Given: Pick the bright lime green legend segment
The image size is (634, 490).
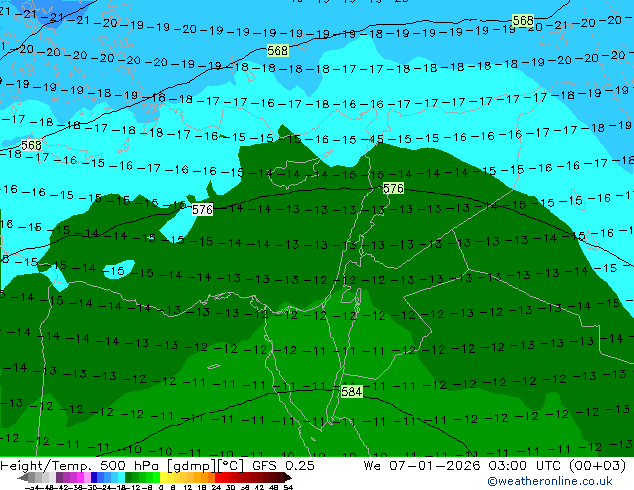Looking at the screenshot, I should coord(156,477).
